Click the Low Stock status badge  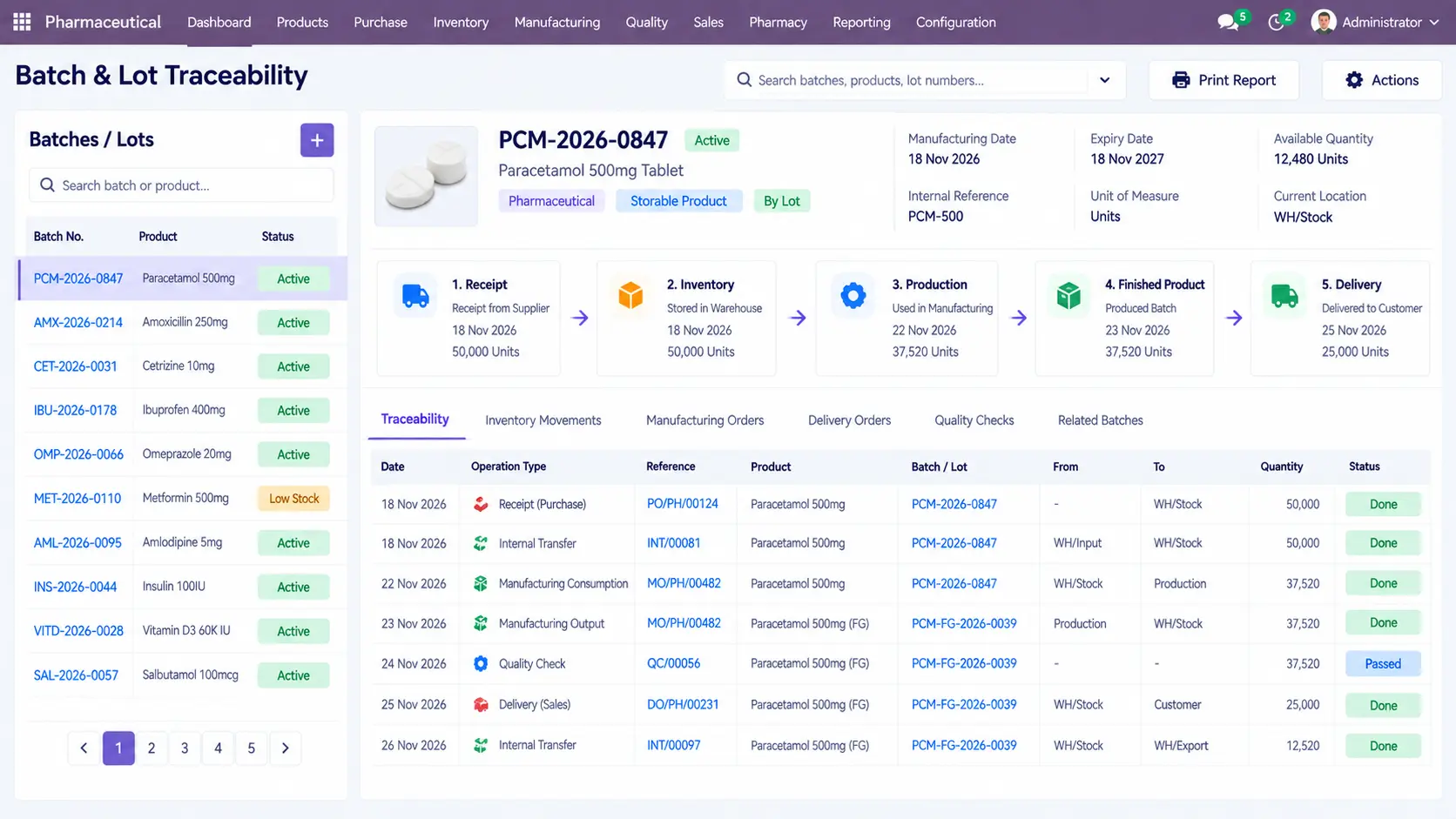(x=293, y=499)
